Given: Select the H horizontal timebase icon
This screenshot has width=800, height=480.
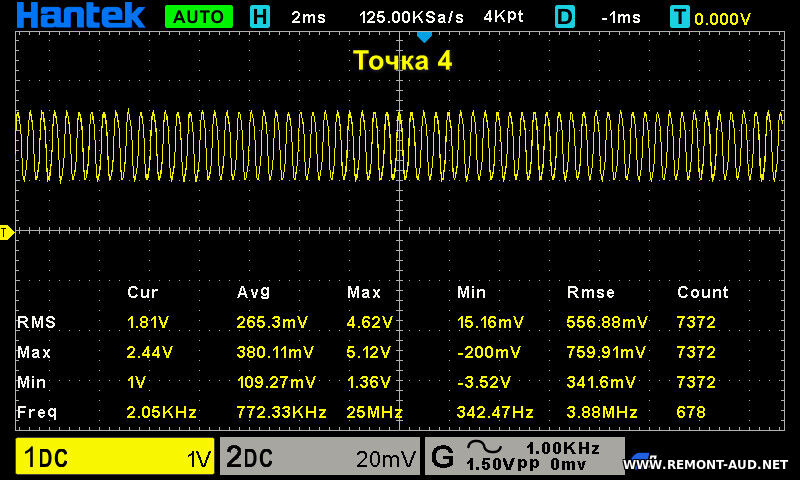Looking at the screenshot, I should pos(260,17).
